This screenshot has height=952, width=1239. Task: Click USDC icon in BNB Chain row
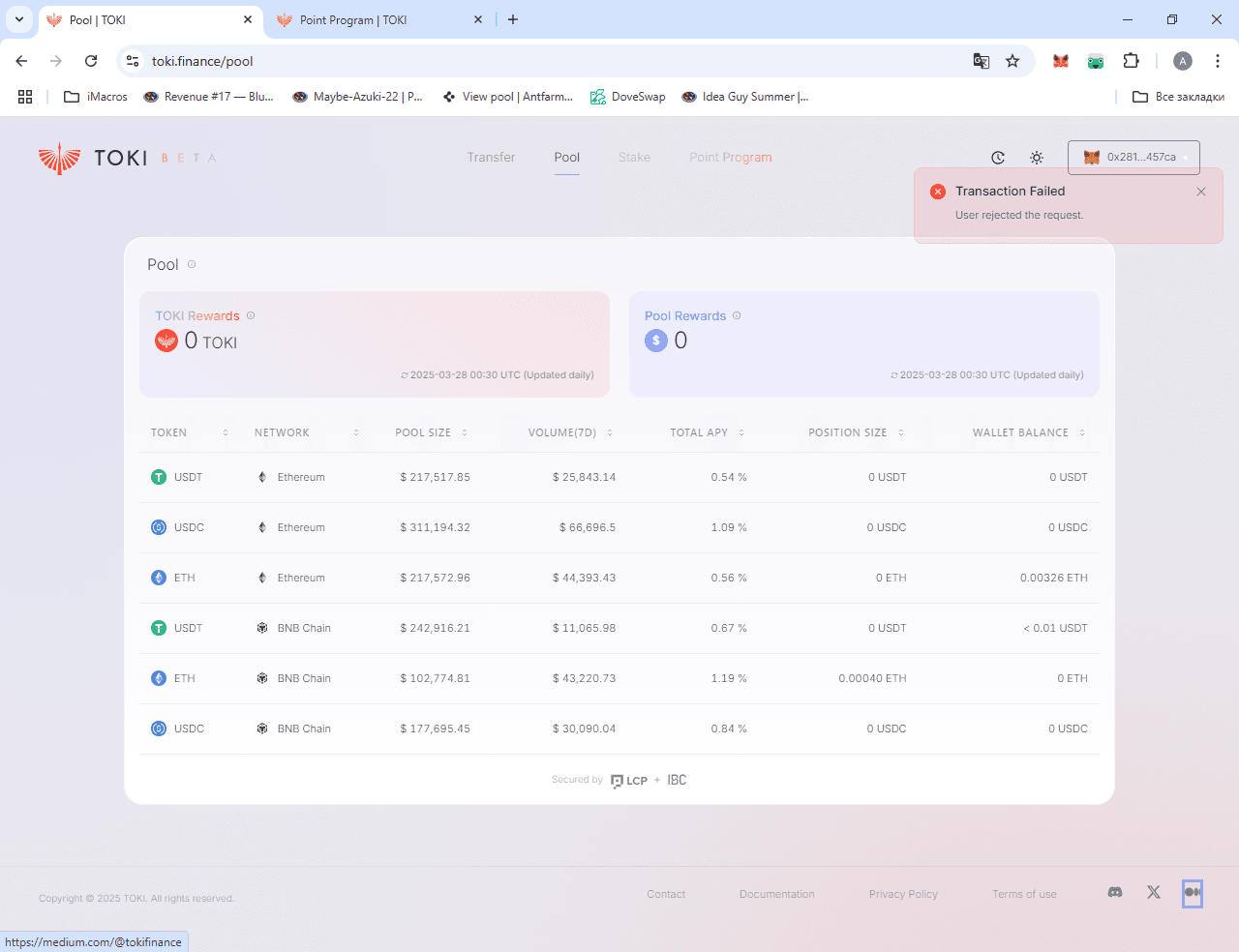click(159, 729)
